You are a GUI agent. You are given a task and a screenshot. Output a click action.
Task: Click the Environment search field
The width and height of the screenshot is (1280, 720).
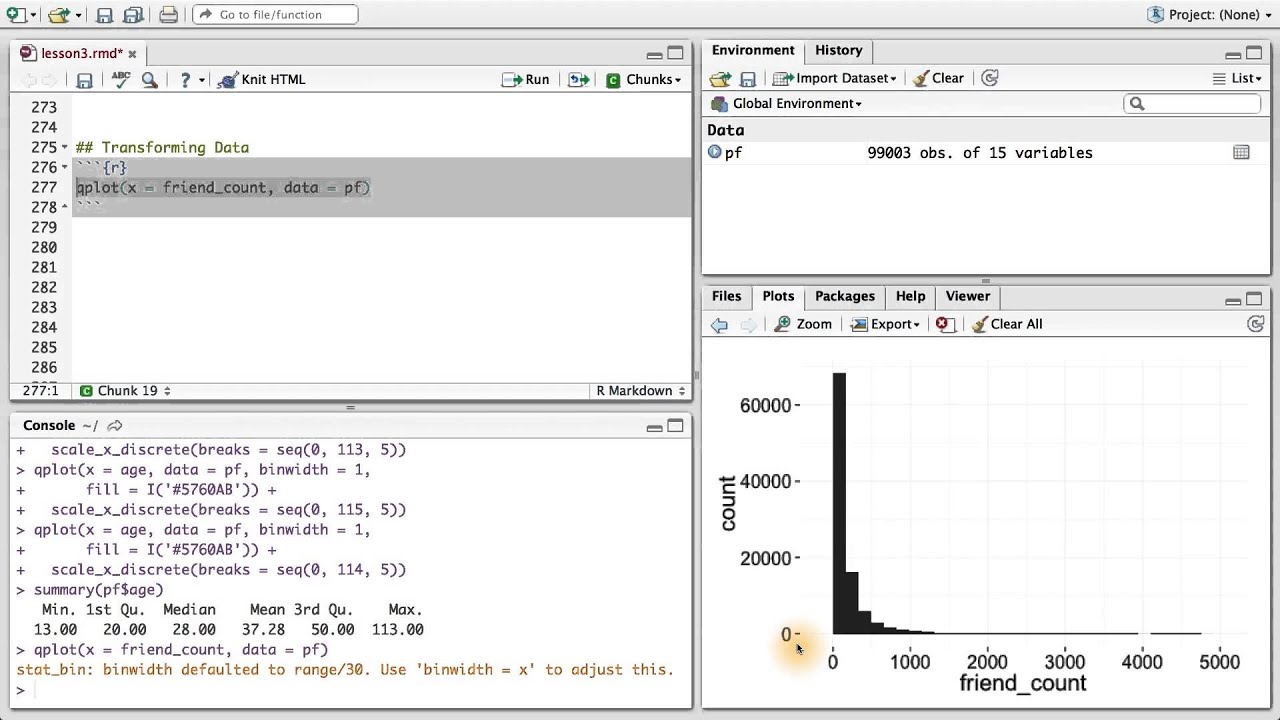point(1193,103)
